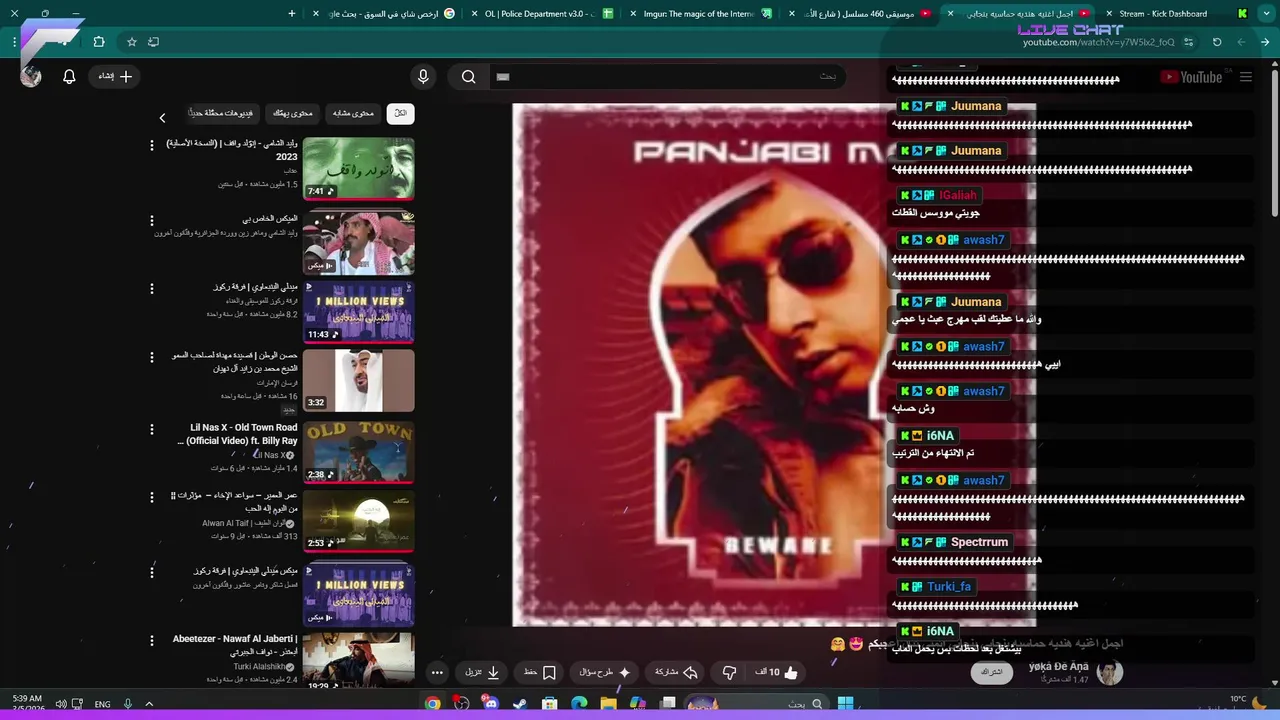Open the 2:53 Alwan Al Taif thumbnail
This screenshot has width=1280, height=720.
[358, 521]
